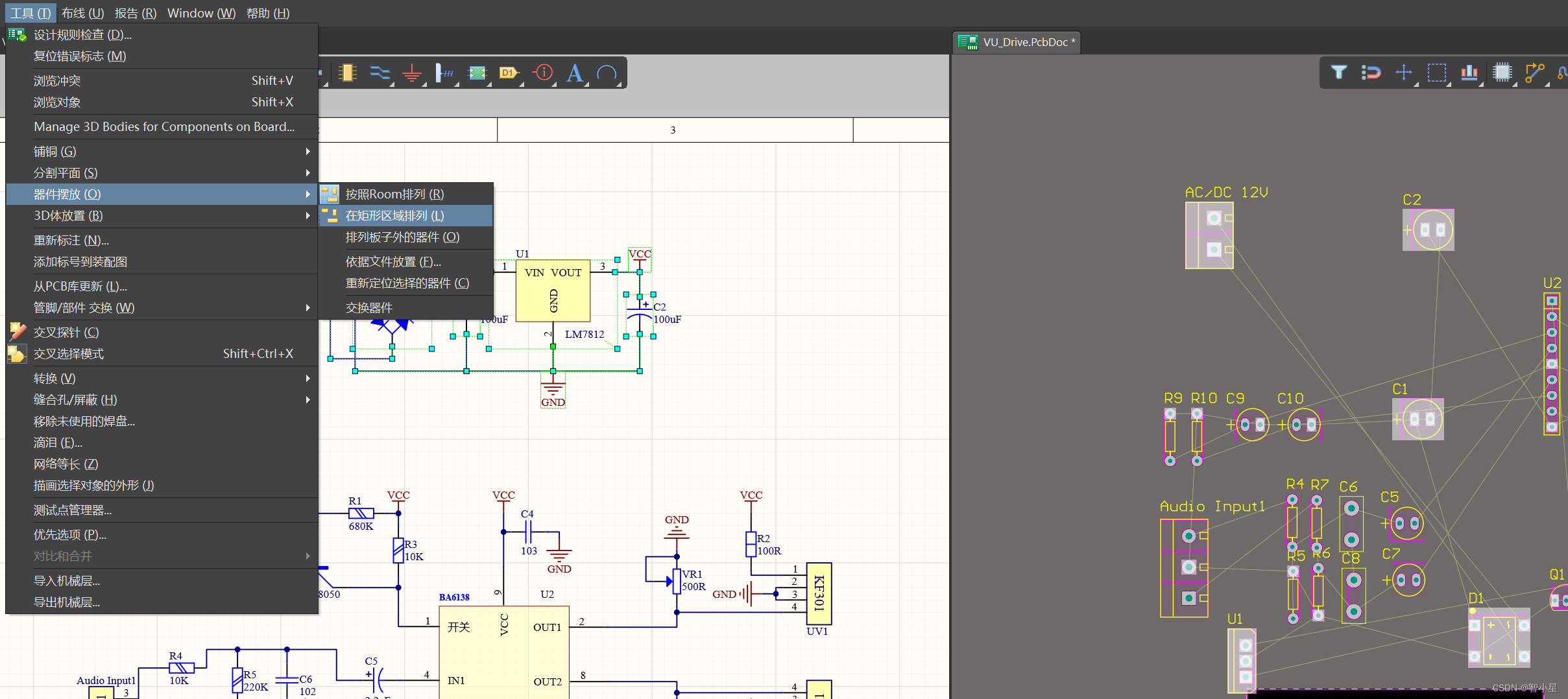This screenshot has width=1568, height=699.
Task: Expand the 管脚/部件 交换 (W) submenu
Action: [162, 307]
